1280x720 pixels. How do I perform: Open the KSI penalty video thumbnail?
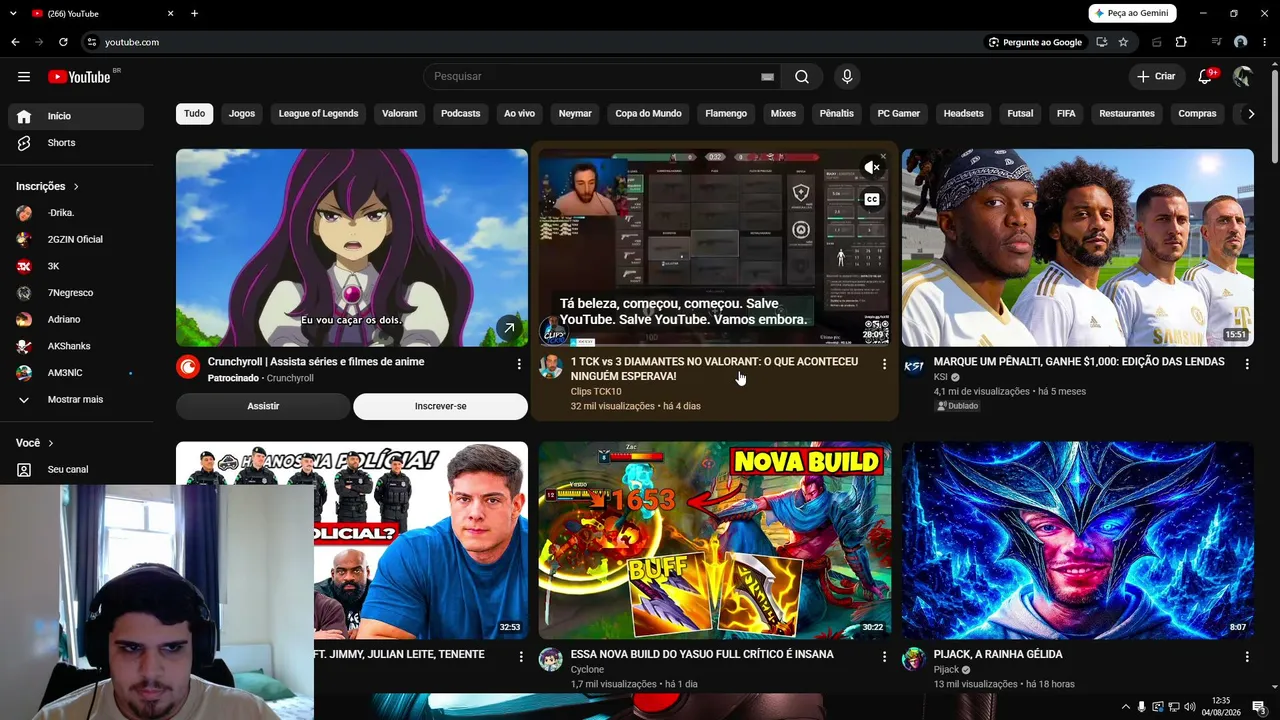coord(1078,248)
